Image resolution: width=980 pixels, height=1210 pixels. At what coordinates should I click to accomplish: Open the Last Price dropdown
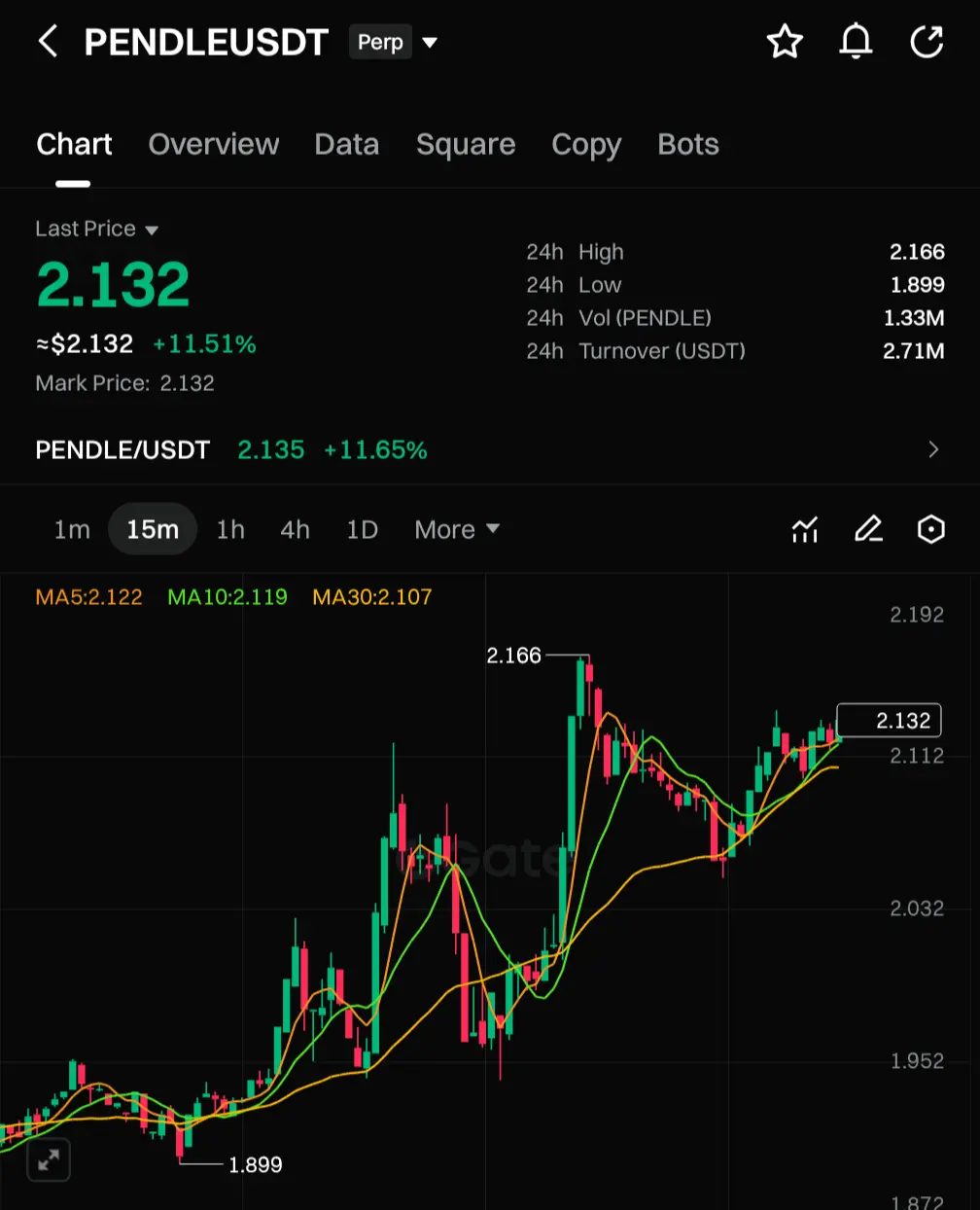point(96,229)
